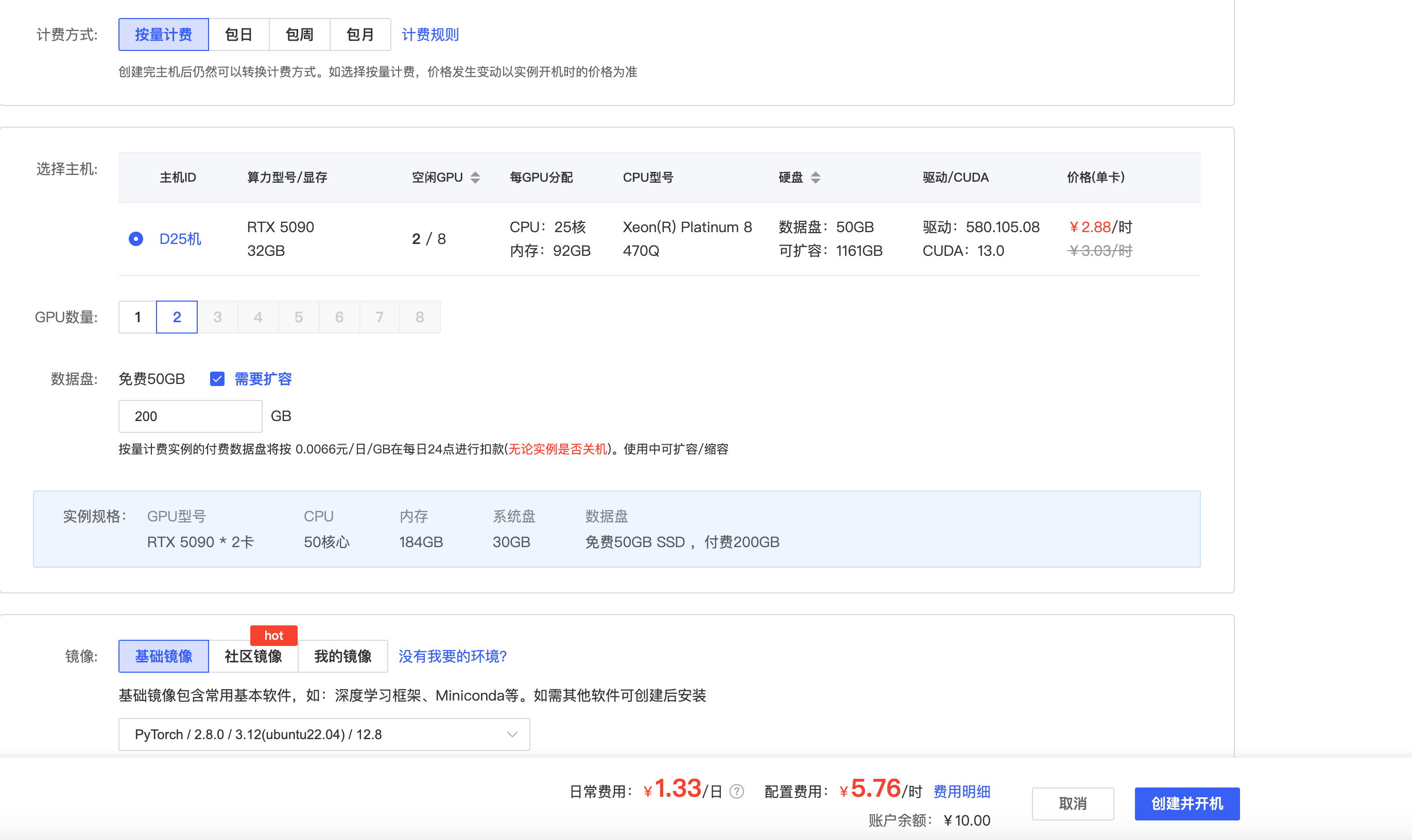Select 按量计费 billing option
The width and height of the screenshot is (1412, 840).
pyautogui.click(x=164, y=34)
